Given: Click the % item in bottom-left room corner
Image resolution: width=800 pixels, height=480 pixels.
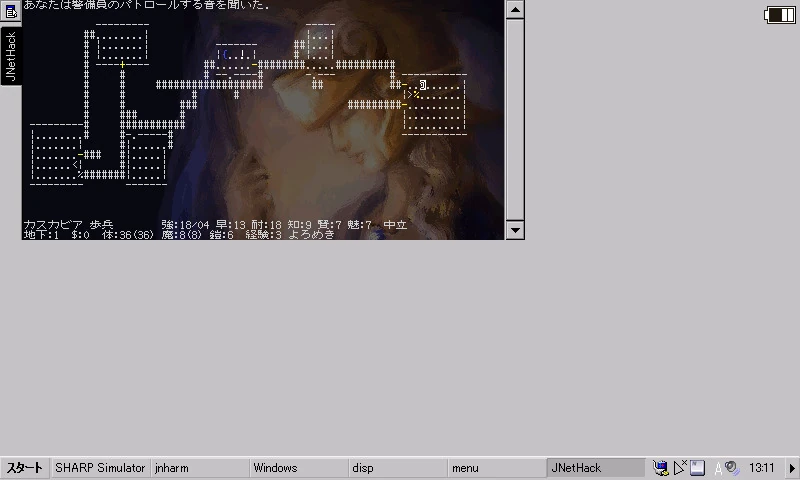Looking at the screenshot, I should pos(81,174).
